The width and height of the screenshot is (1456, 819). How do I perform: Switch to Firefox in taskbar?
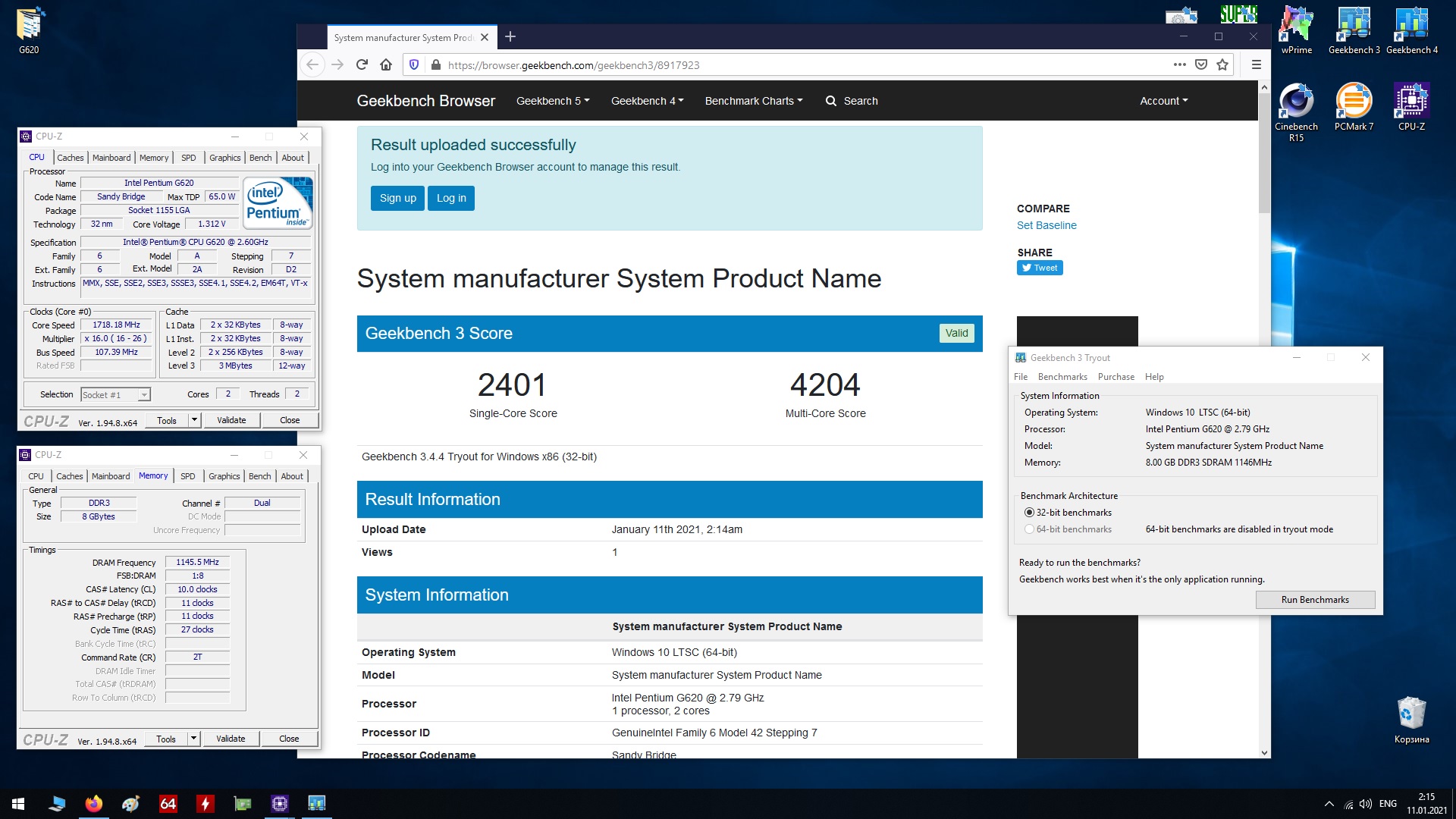pyautogui.click(x=94, y=804)
